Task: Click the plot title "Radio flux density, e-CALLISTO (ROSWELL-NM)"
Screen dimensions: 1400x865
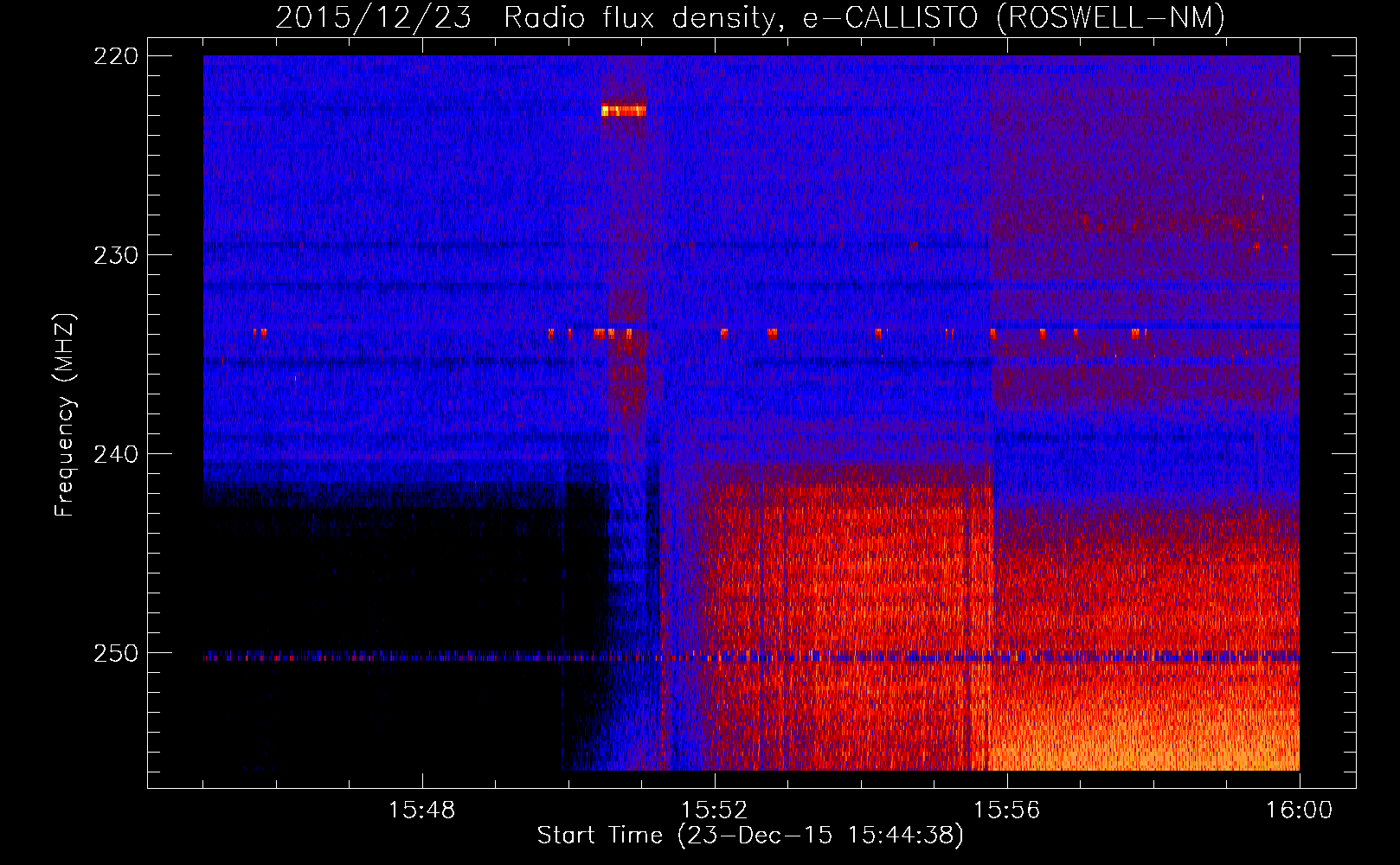Action: [x=864, y=17]
